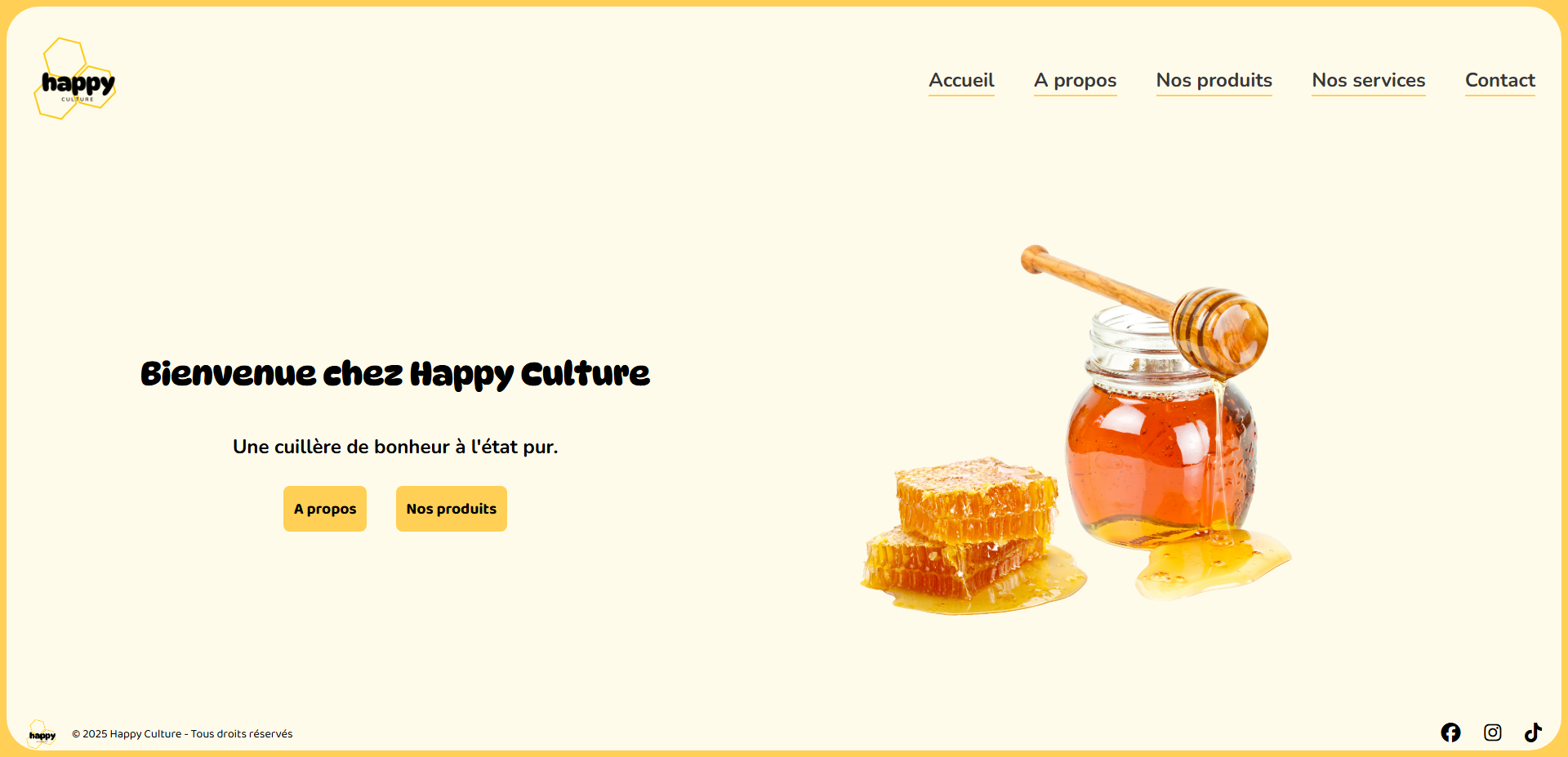The height and width of the screenshot is (757, 1568).
Task: Click the yellow honeycomb hexagon above logo
Action: click(x=65, y=57)
